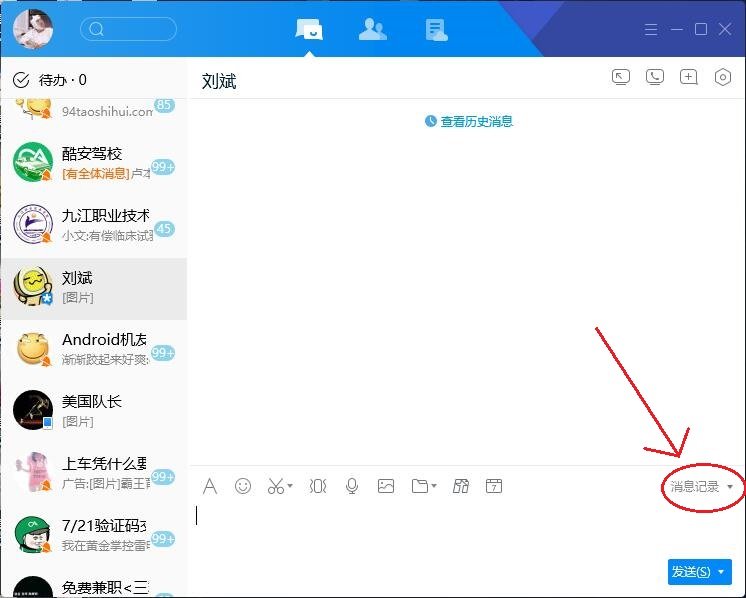
Task: Insert a picture into the chat
Action: (386, 486)
